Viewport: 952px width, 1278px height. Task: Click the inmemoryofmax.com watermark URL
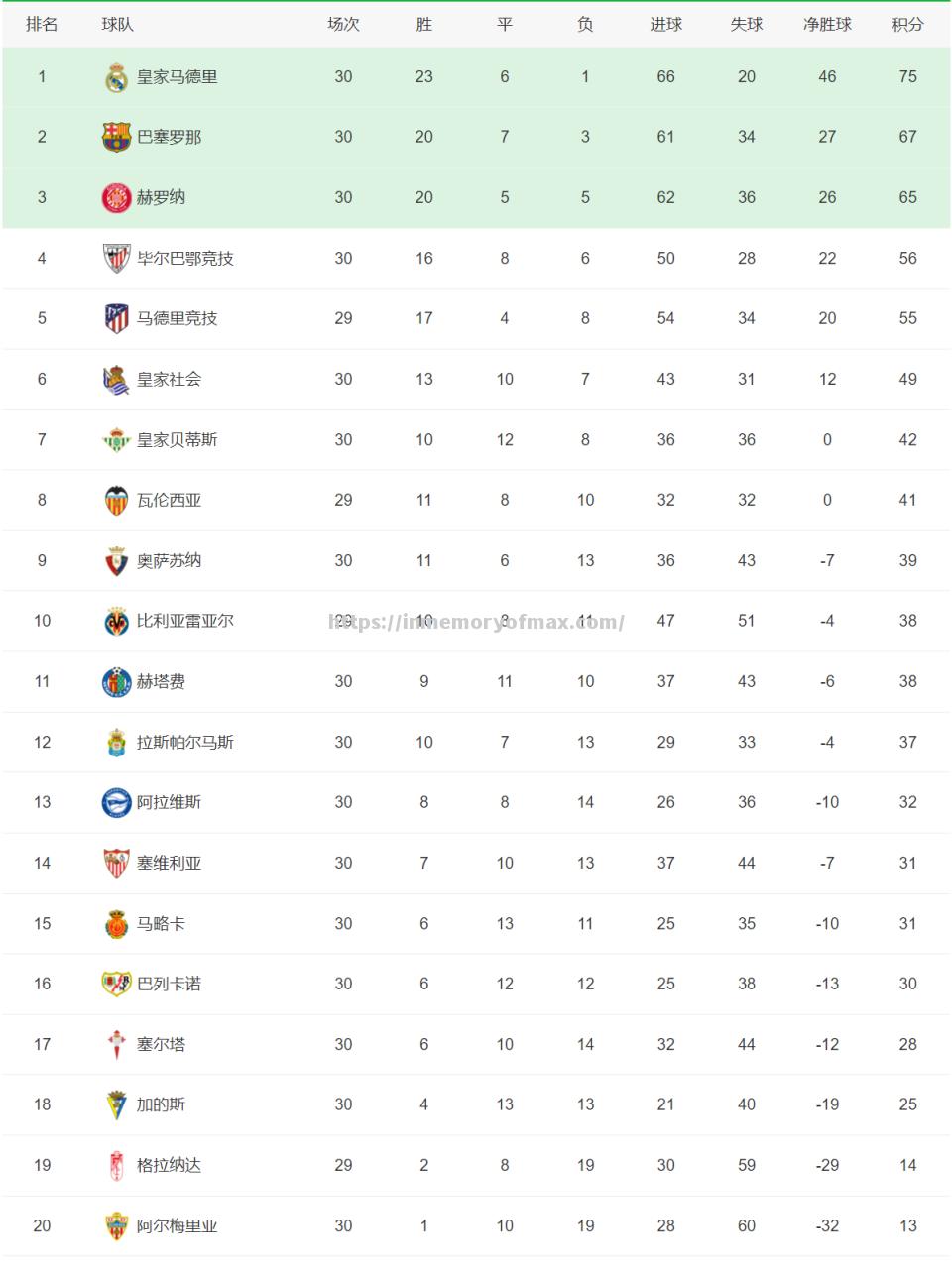coord(476,622)
